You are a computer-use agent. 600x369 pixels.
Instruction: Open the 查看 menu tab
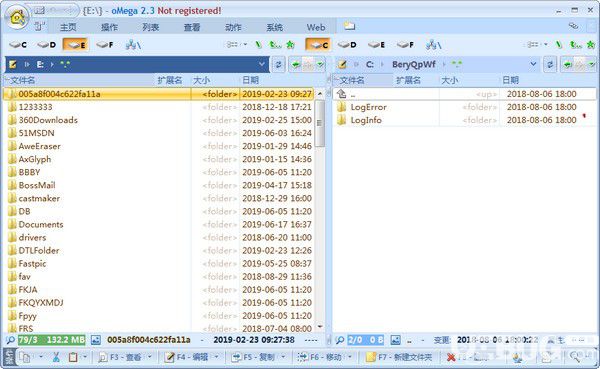coord(192,27)
